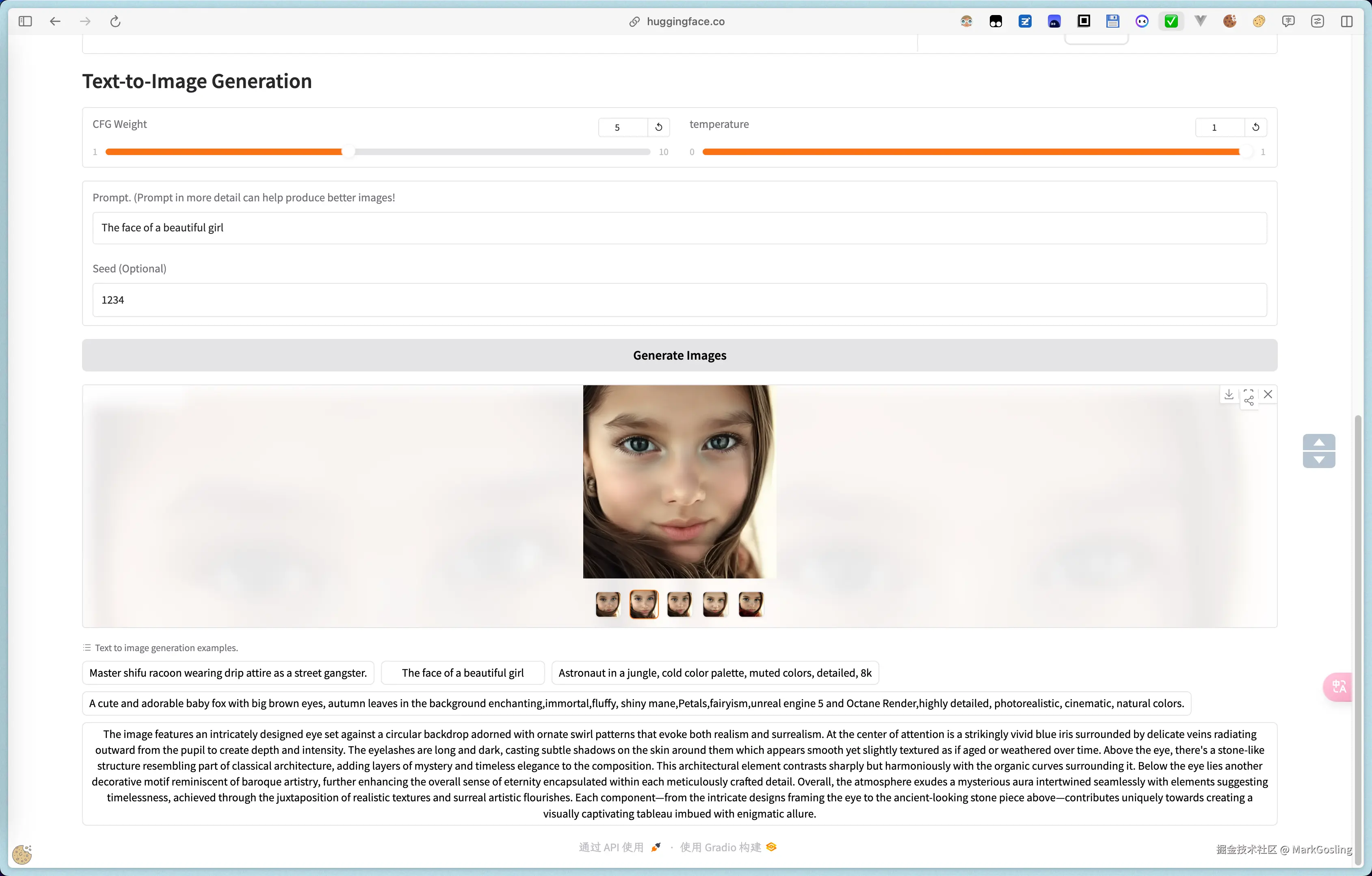Viewport: 1372px width, 876px height.
Task: Open the 通过 API 使用 link
Action: click(x=612, y=847)
